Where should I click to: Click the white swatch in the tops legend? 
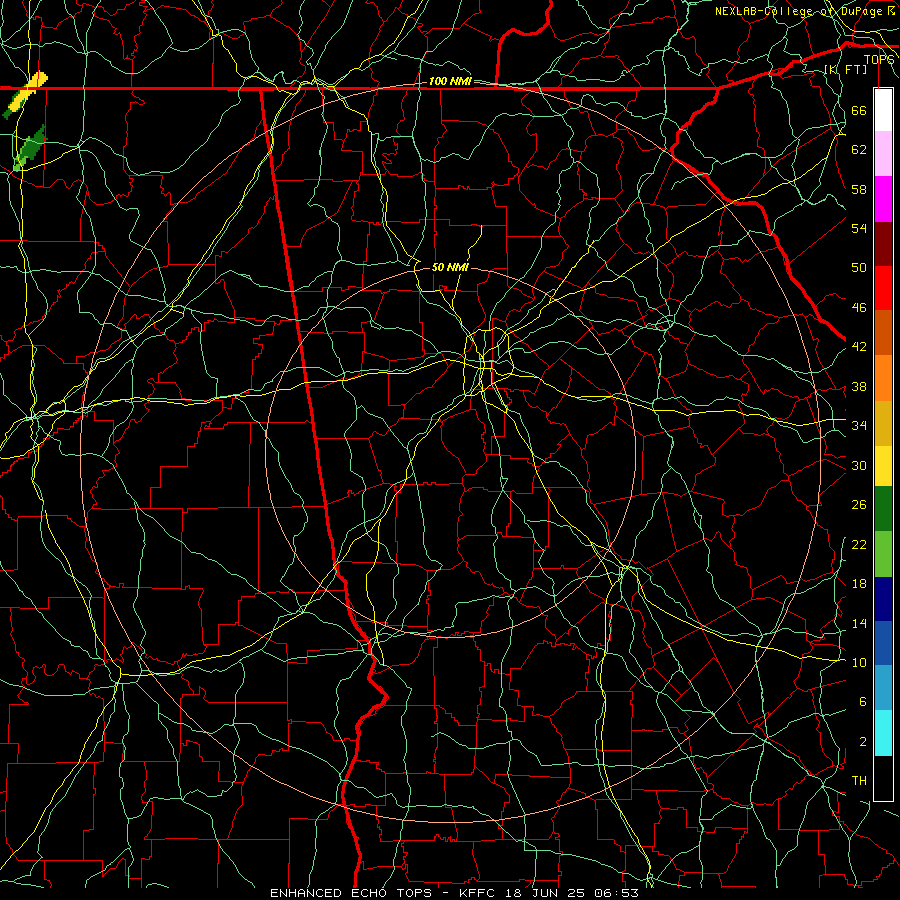click(883, 110)
